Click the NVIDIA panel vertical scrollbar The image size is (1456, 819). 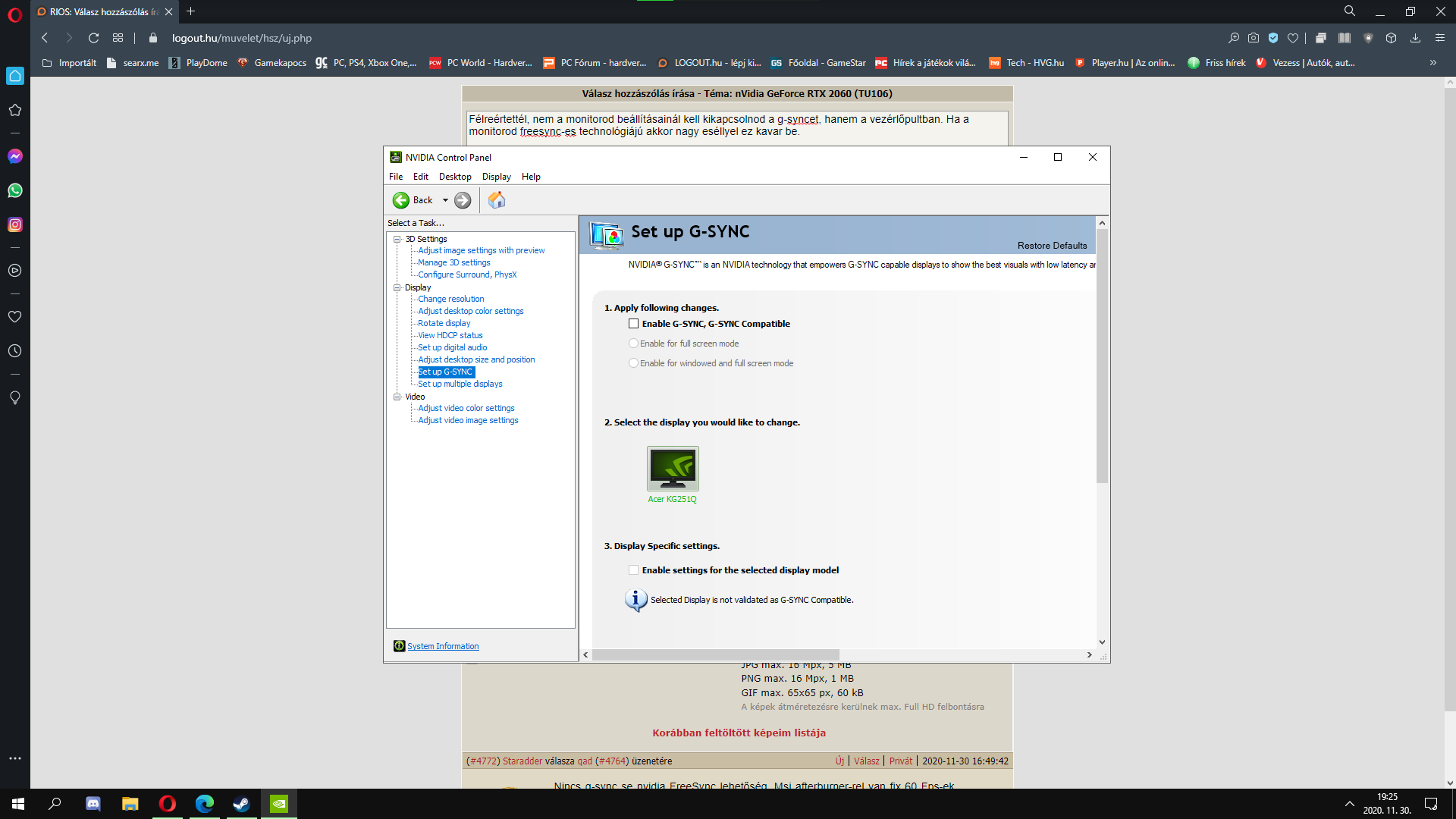click(x=1102, y=356)
